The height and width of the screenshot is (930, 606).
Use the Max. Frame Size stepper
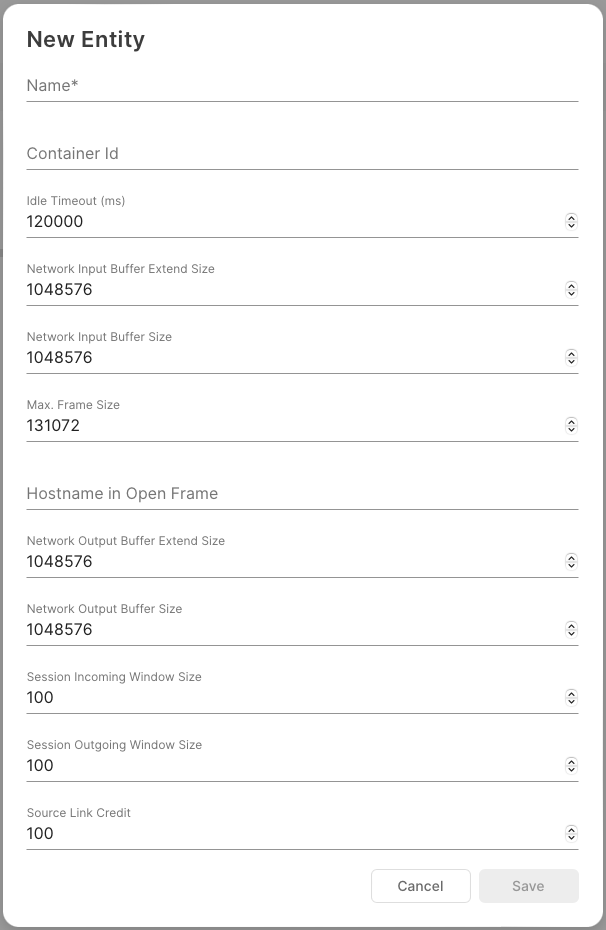pos(571,426)
